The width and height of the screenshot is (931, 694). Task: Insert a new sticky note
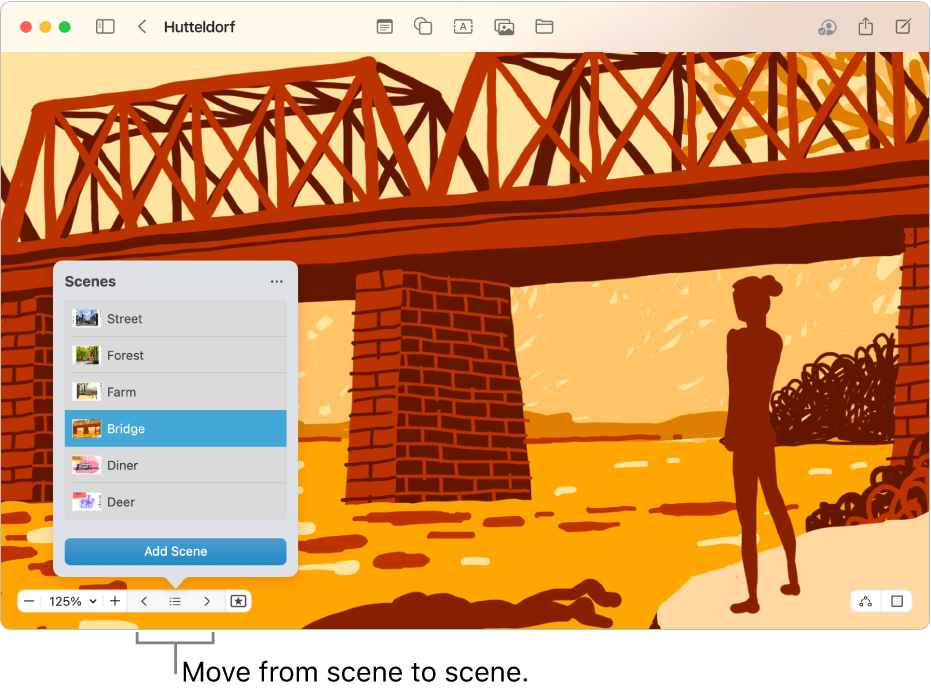pos(384,27)
